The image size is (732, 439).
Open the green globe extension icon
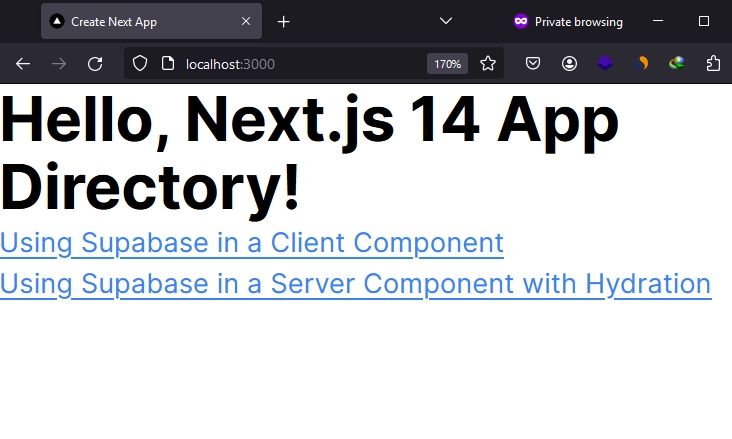[677, 63]
